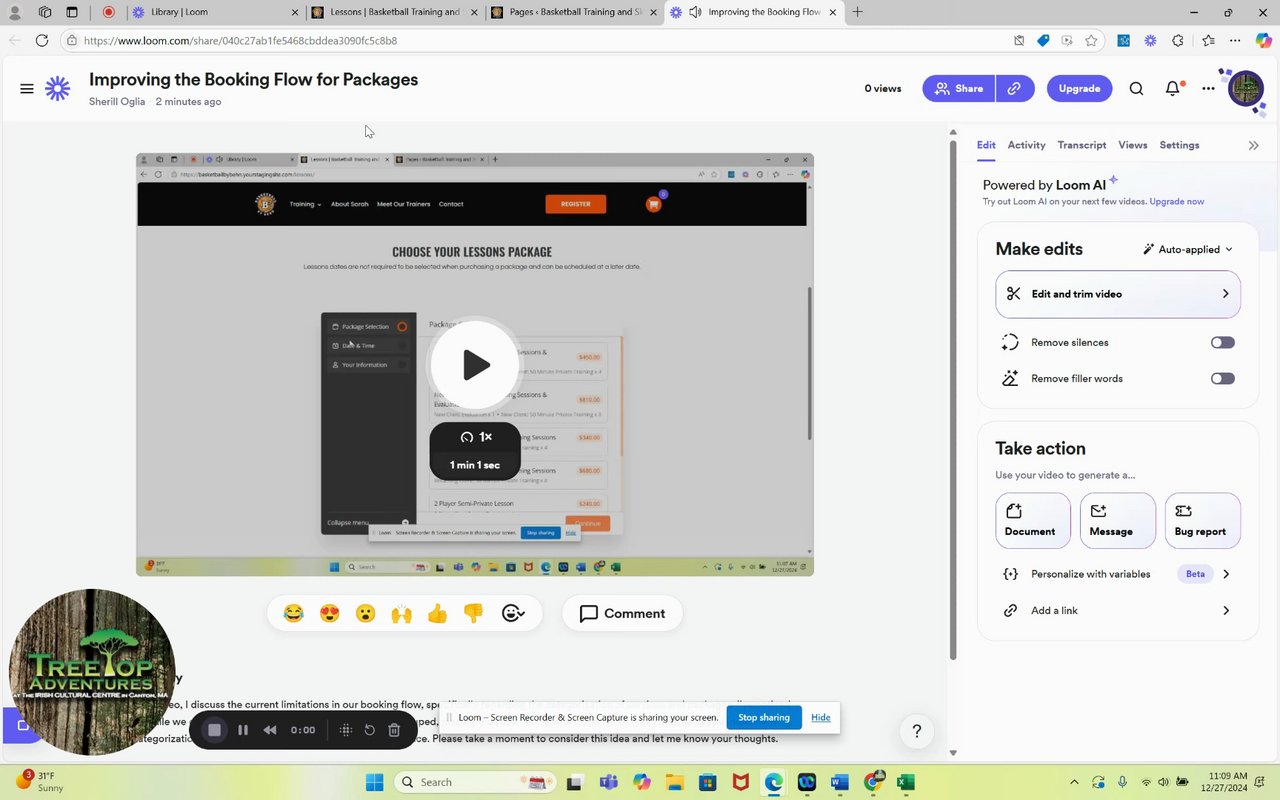
Task: Click the Windows taskbar Search box
Action: pyautogui.click(x=476, y=782)
